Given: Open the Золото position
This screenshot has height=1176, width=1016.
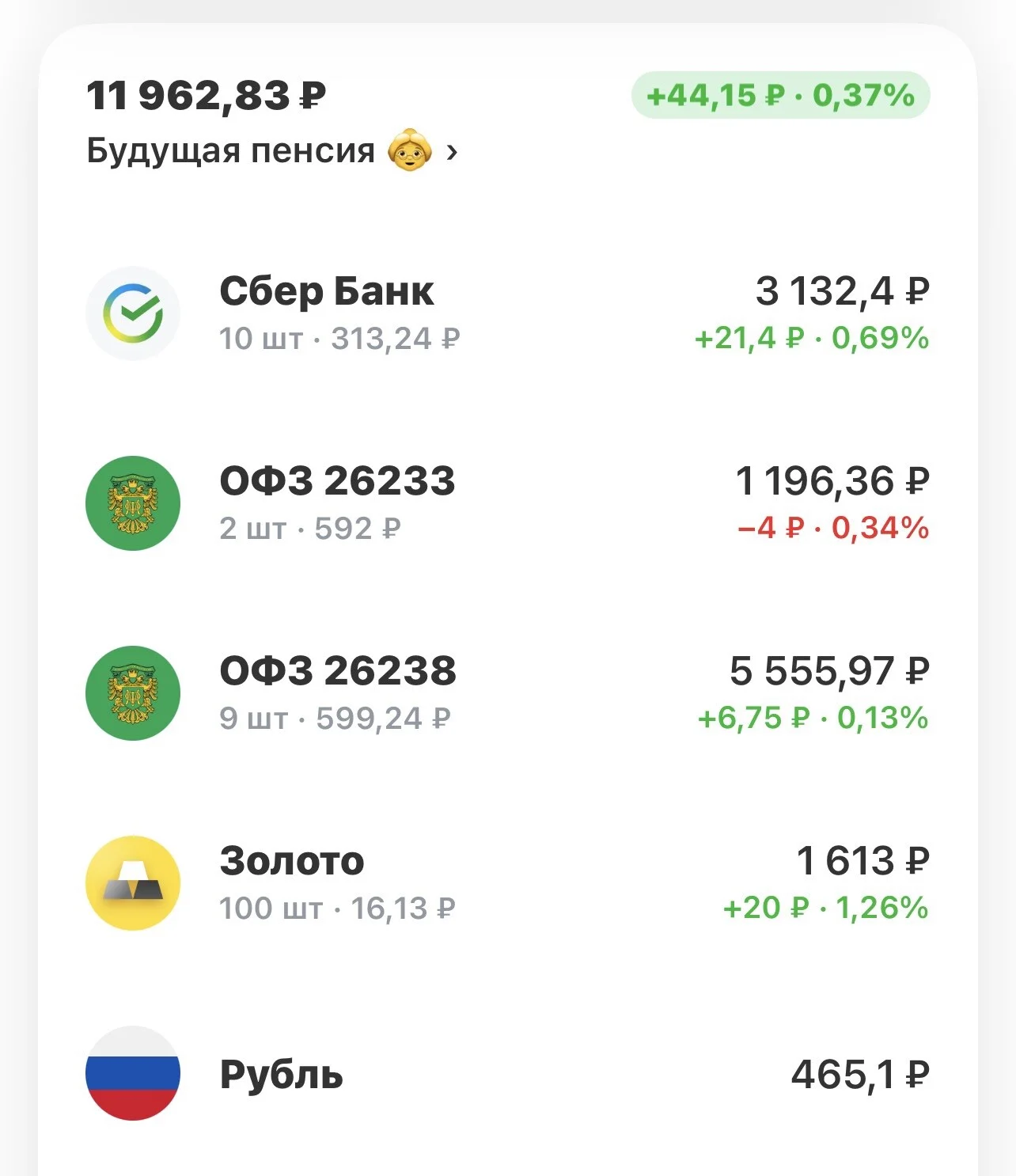Looking at the screenshot, I should click(x=507, y=883).
